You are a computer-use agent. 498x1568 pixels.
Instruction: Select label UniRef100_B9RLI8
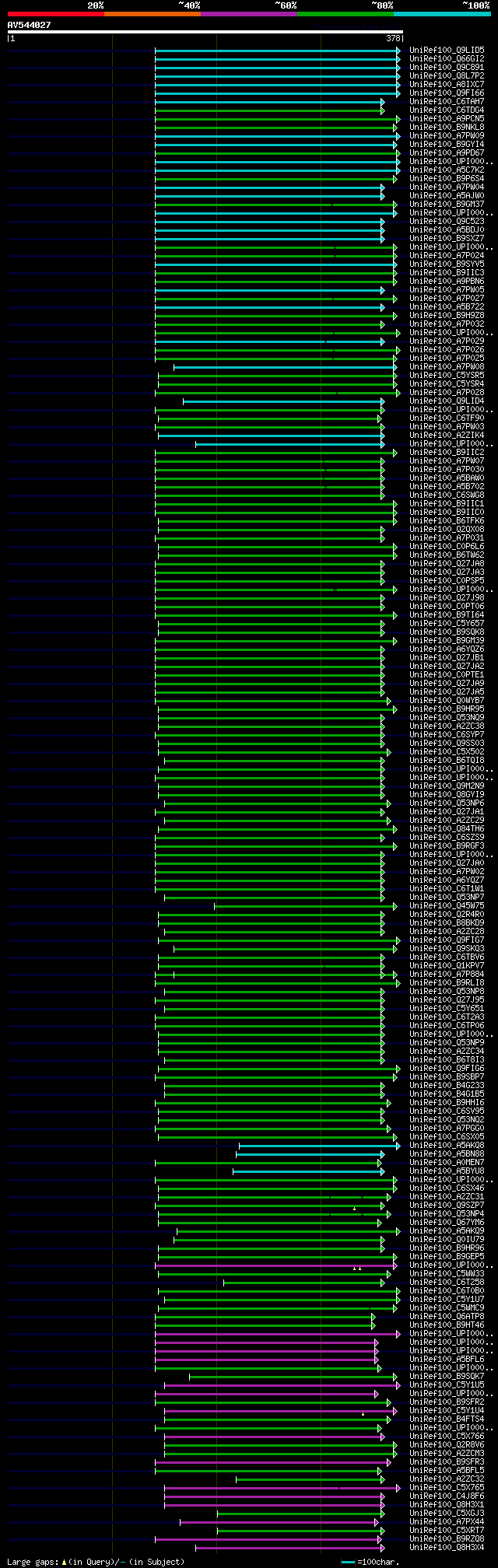pos(447,983)
